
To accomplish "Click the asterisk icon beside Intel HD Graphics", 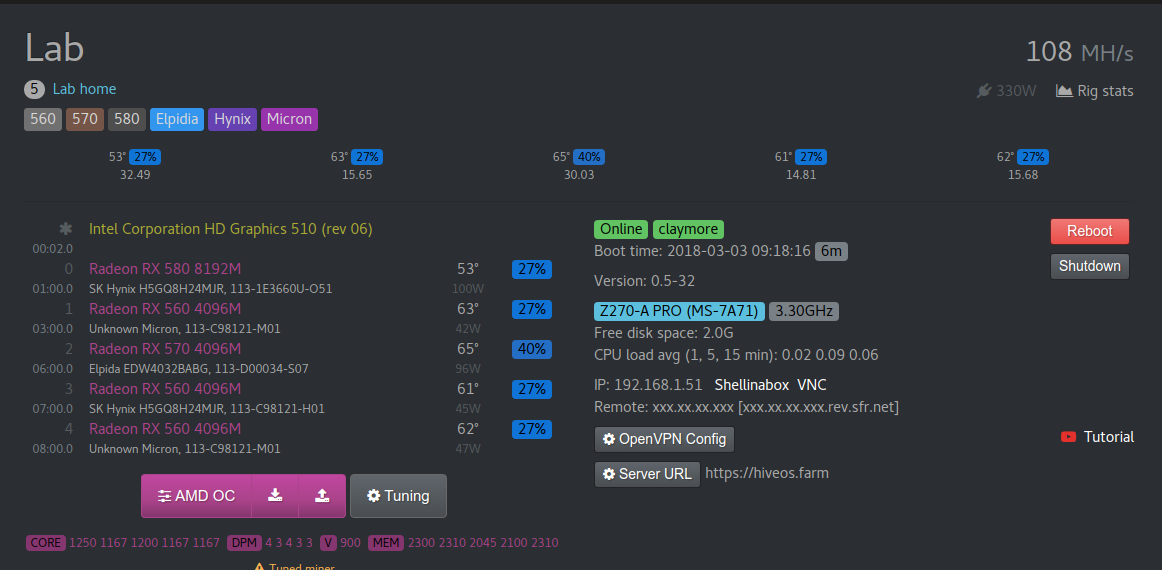I will pos(66,229).
